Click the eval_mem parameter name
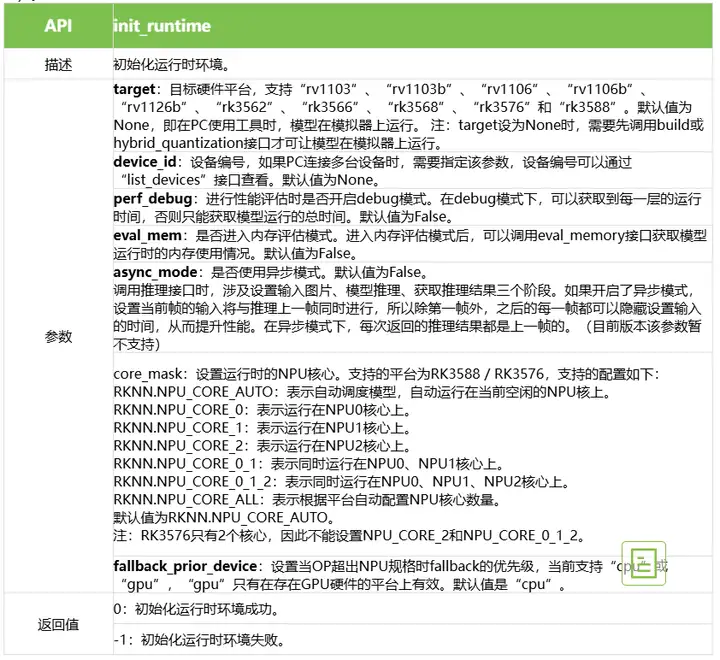Image resolution: width=720 pixels, height=660 pixels. (x=147, y=235)
